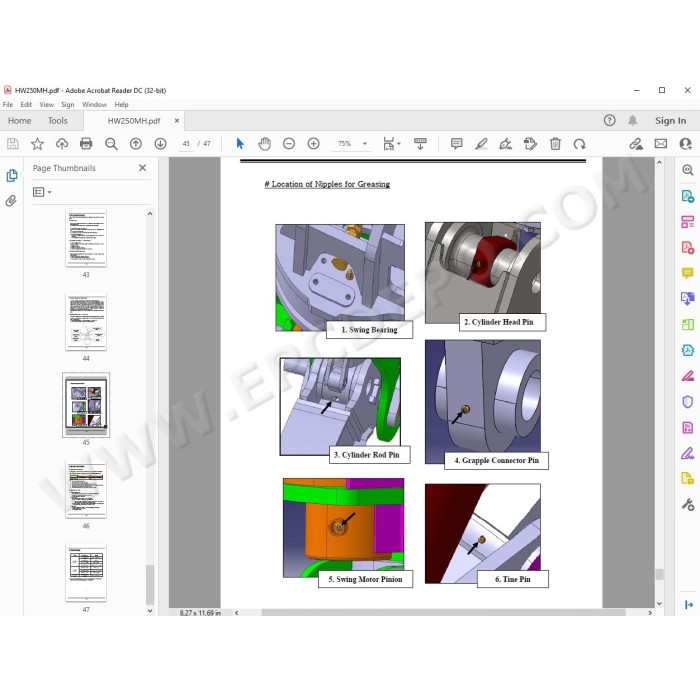Click the scrolling mode keyboard icon
Viewport: 700px width, 700px height.
(x=420, y=144)
